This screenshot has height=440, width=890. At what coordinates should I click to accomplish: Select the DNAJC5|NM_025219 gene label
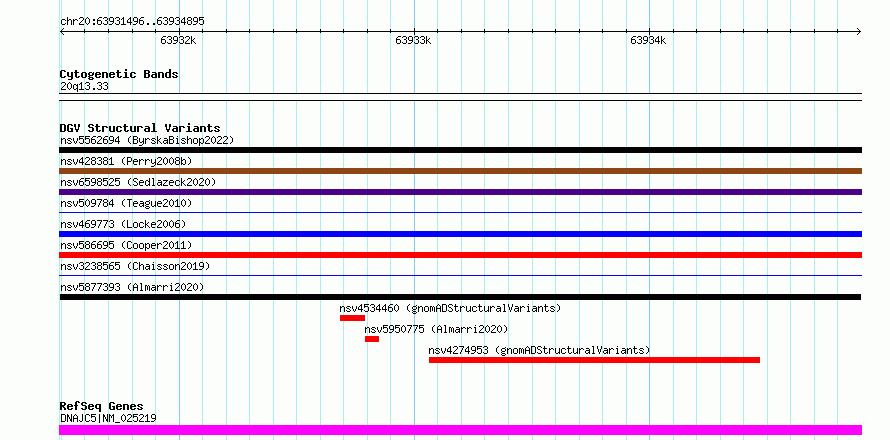click(x=108, y=418)
